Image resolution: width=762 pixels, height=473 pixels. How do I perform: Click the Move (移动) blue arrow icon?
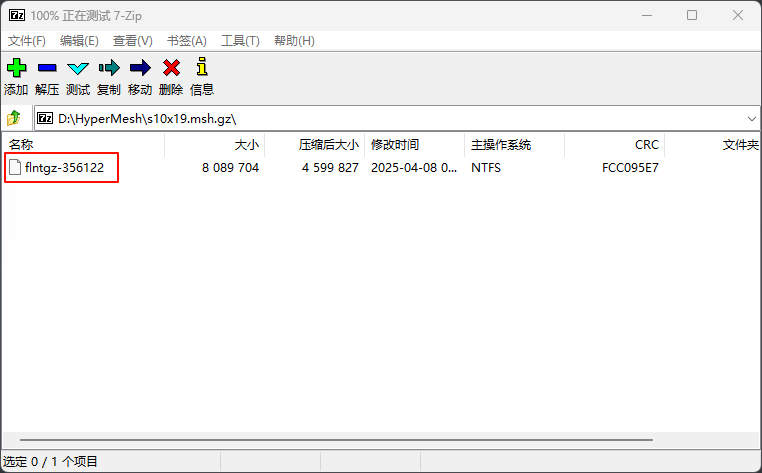(x=140, y=68)
